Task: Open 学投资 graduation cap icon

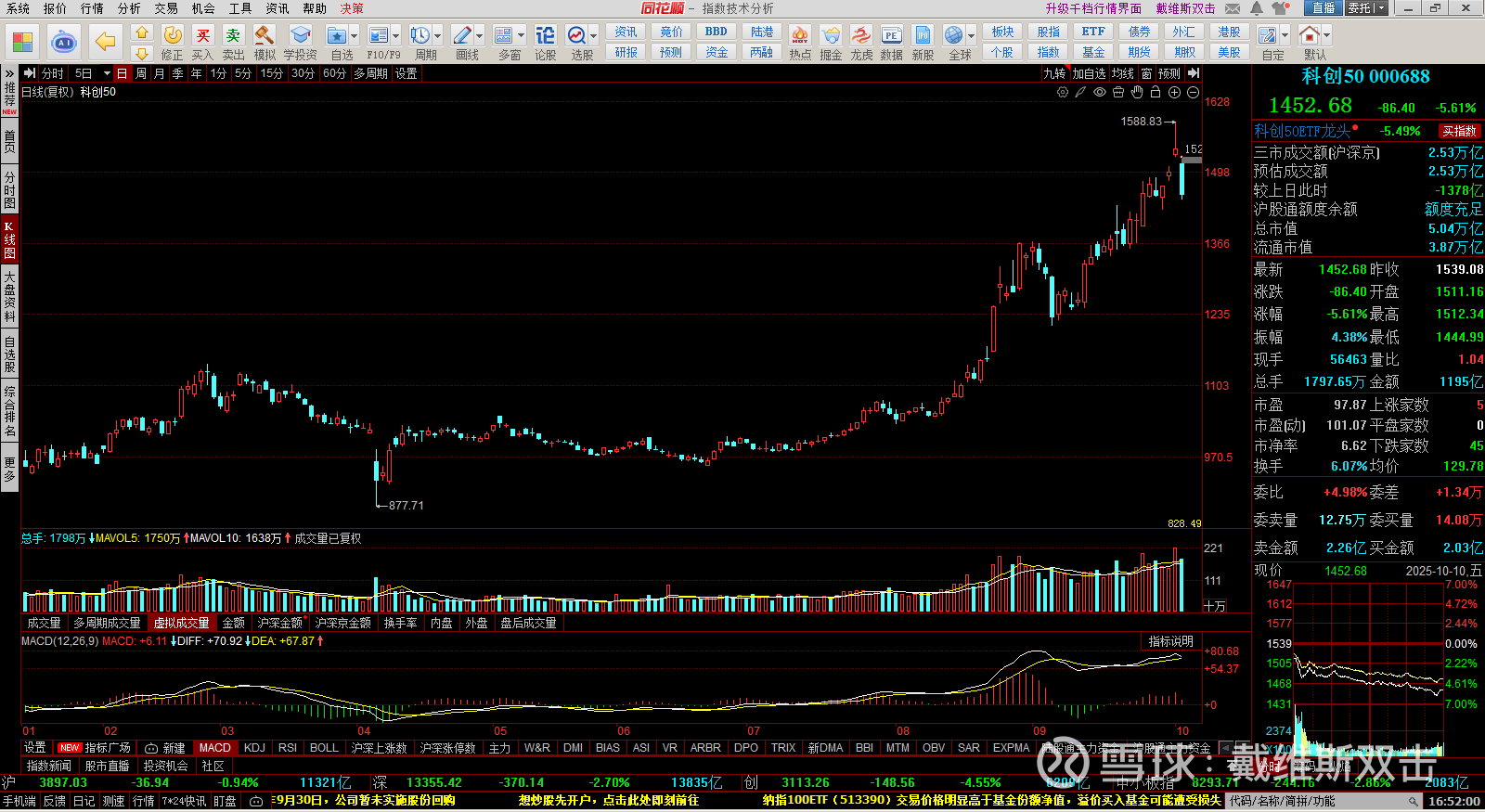Action: coord(300,35)
